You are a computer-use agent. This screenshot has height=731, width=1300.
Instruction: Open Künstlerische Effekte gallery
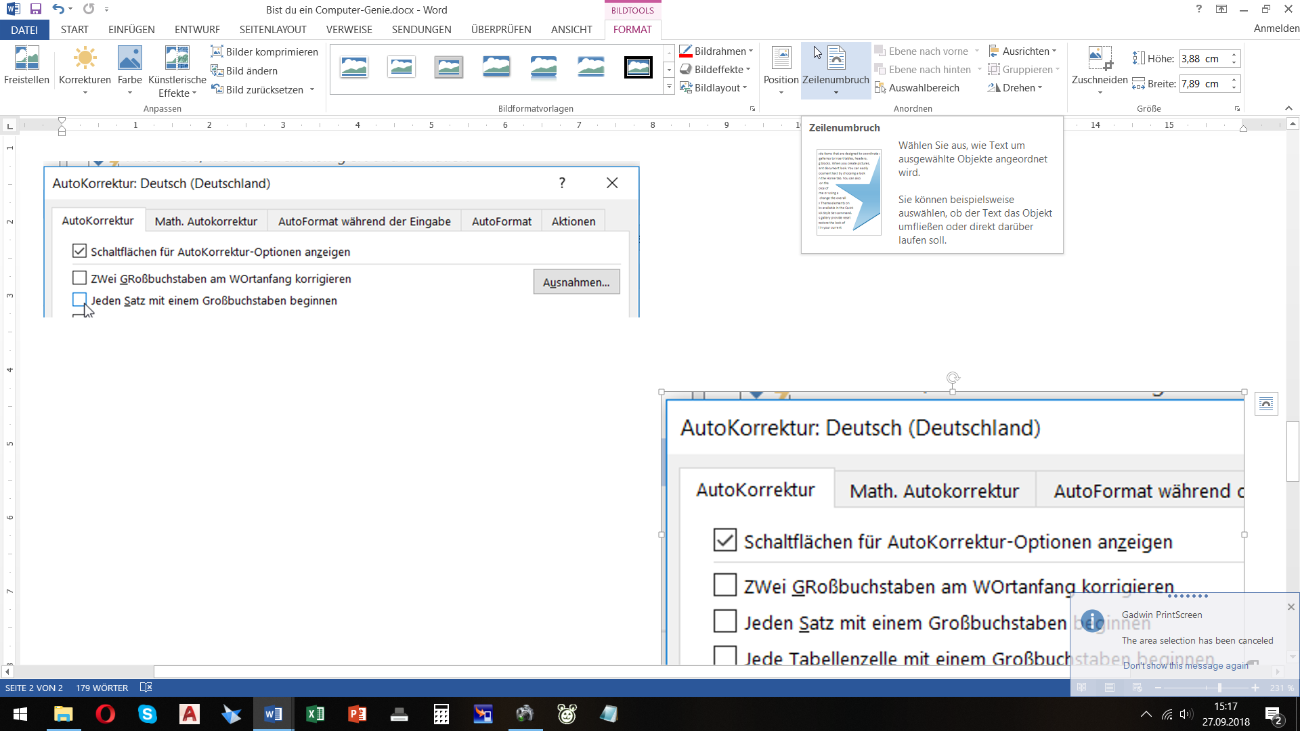coord(177,70)
